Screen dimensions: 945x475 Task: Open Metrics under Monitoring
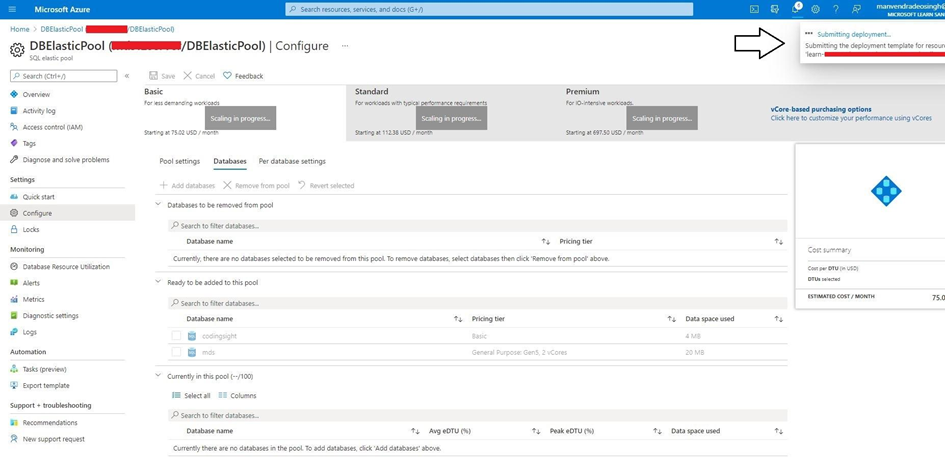(x=33, y=299)
